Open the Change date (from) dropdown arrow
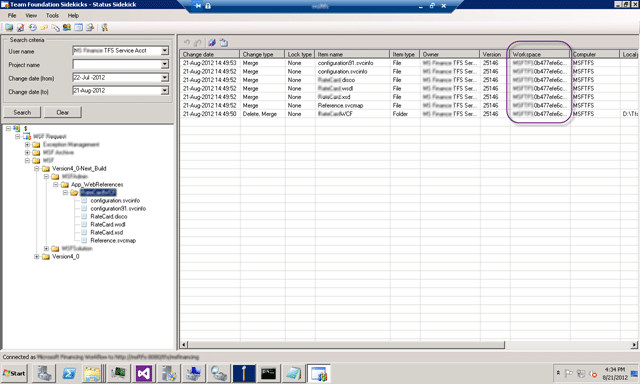This screenshot has width=640, height=384. 164,78
